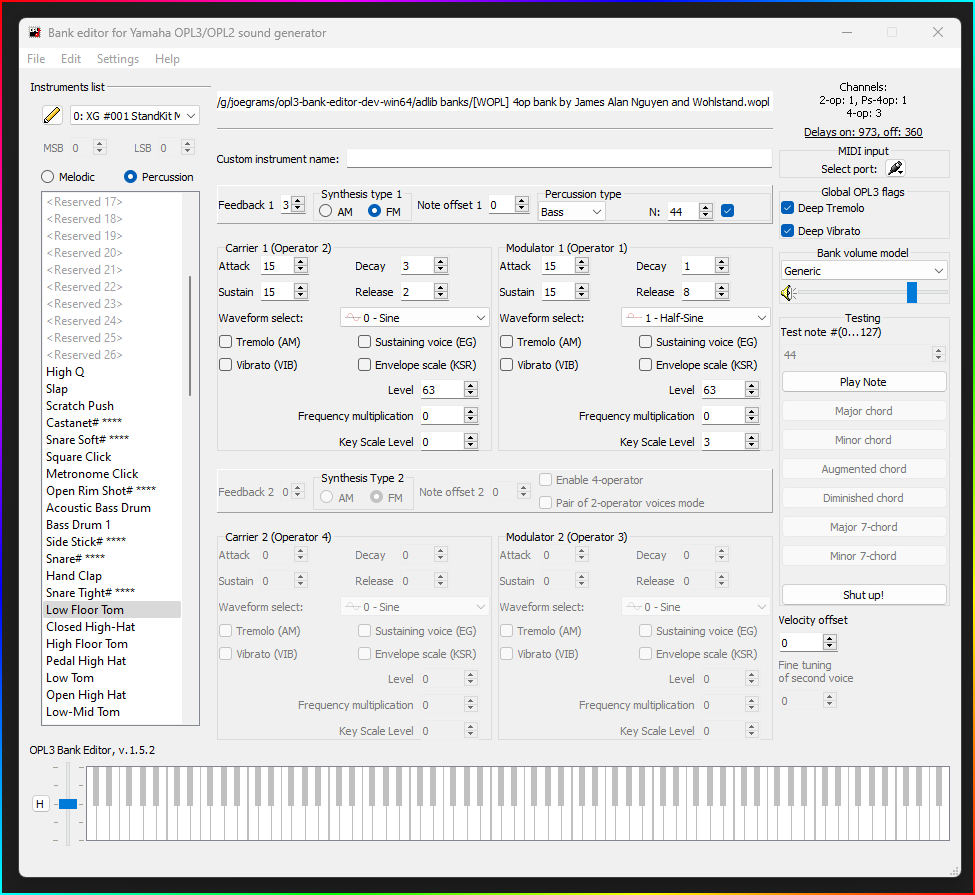
Task: Open the Edit menu
Action: coord(71,58)
